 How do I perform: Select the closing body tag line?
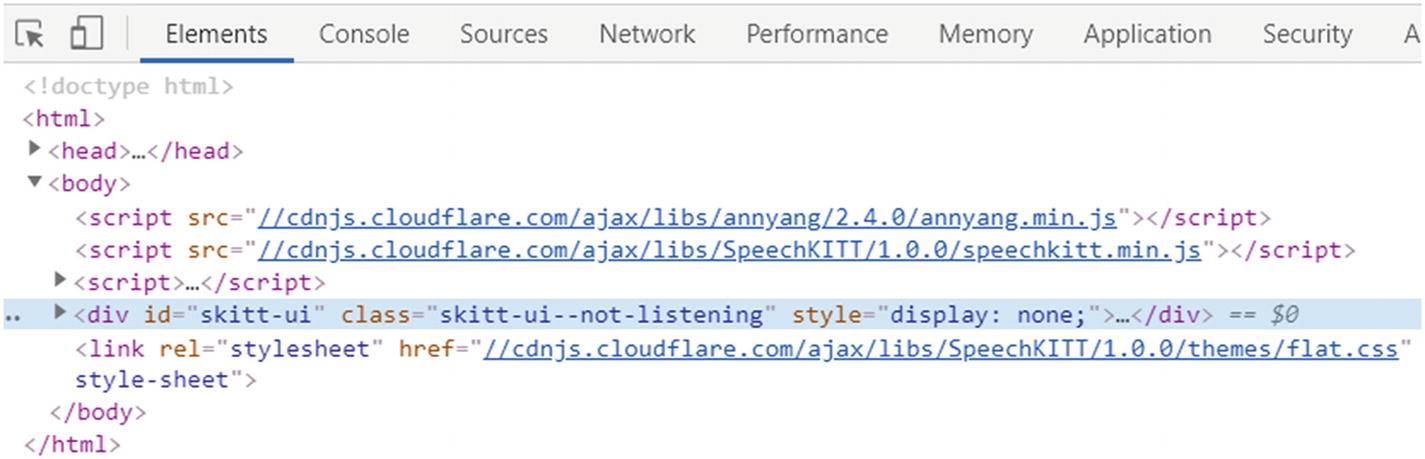coord(97,412)
